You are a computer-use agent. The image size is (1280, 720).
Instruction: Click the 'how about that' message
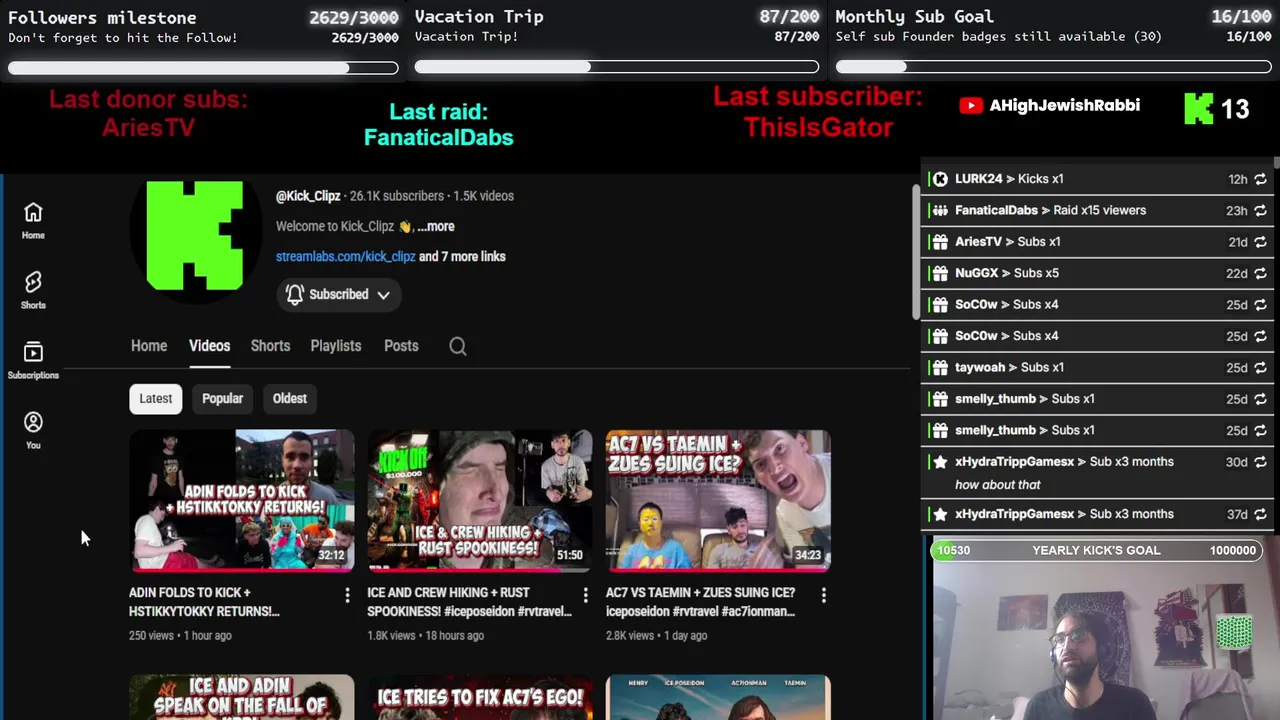coord(998,485)
